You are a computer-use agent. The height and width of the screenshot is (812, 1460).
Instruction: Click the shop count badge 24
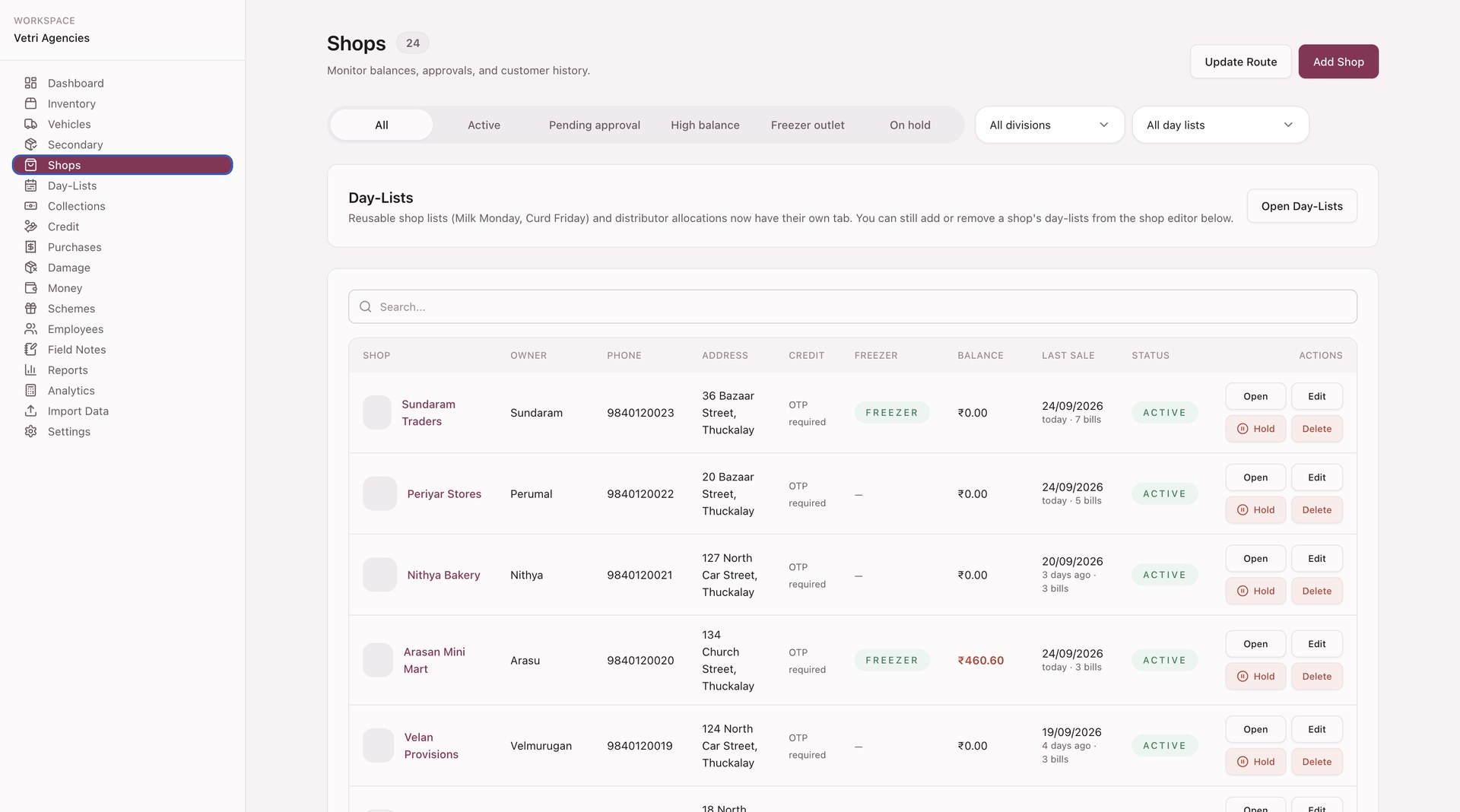pos(413,43)
